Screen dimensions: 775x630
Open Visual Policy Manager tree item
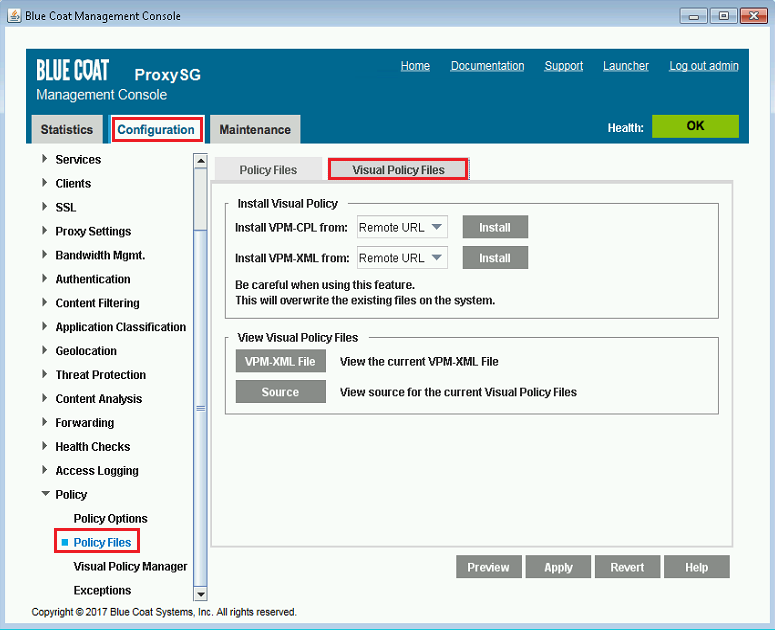coord(130,566)
